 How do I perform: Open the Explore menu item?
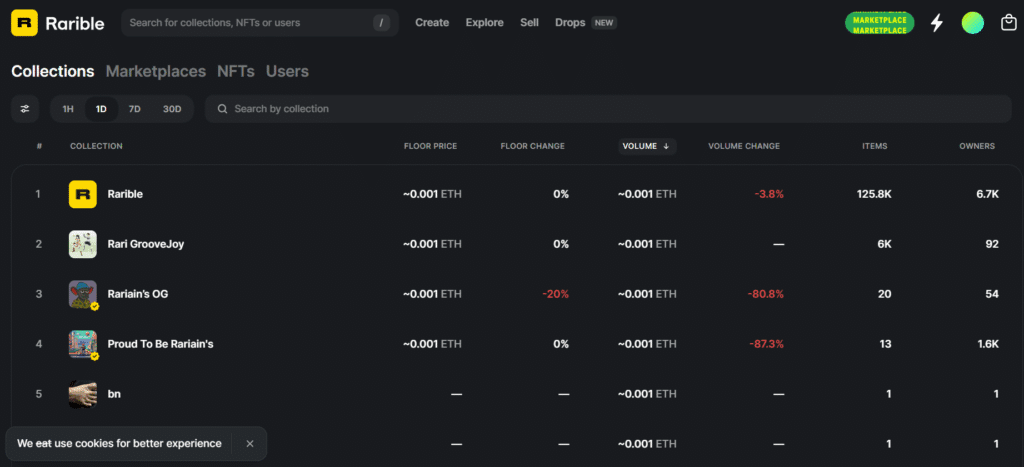pyautogui.click(x=485, y=23)
